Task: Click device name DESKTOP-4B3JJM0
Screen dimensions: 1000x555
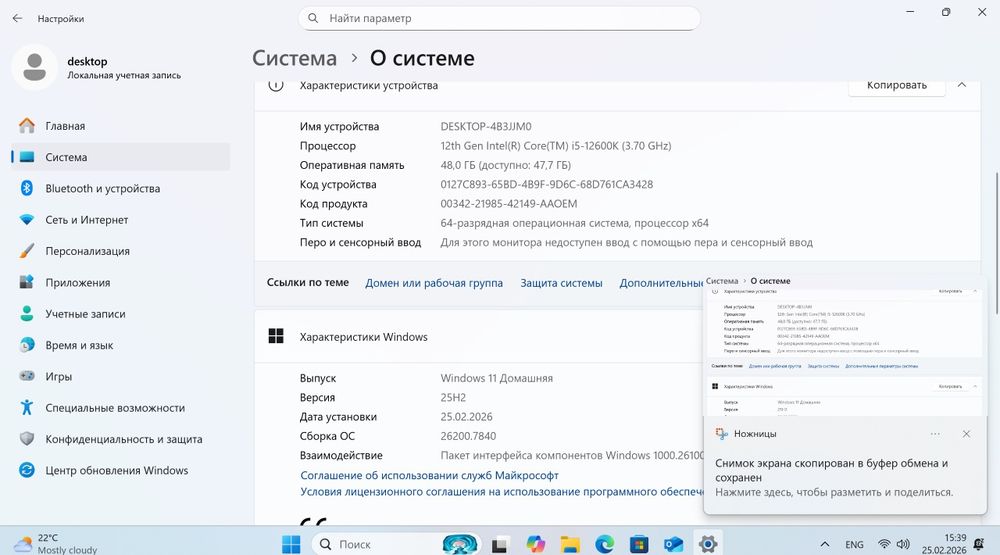Action: (x=486, y=126)
